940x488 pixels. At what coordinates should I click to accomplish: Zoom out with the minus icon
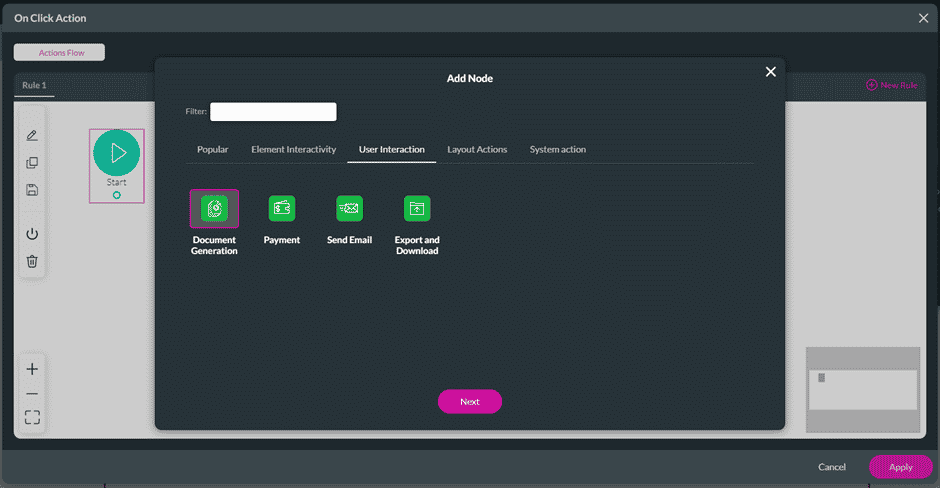[x=32, y=394]
